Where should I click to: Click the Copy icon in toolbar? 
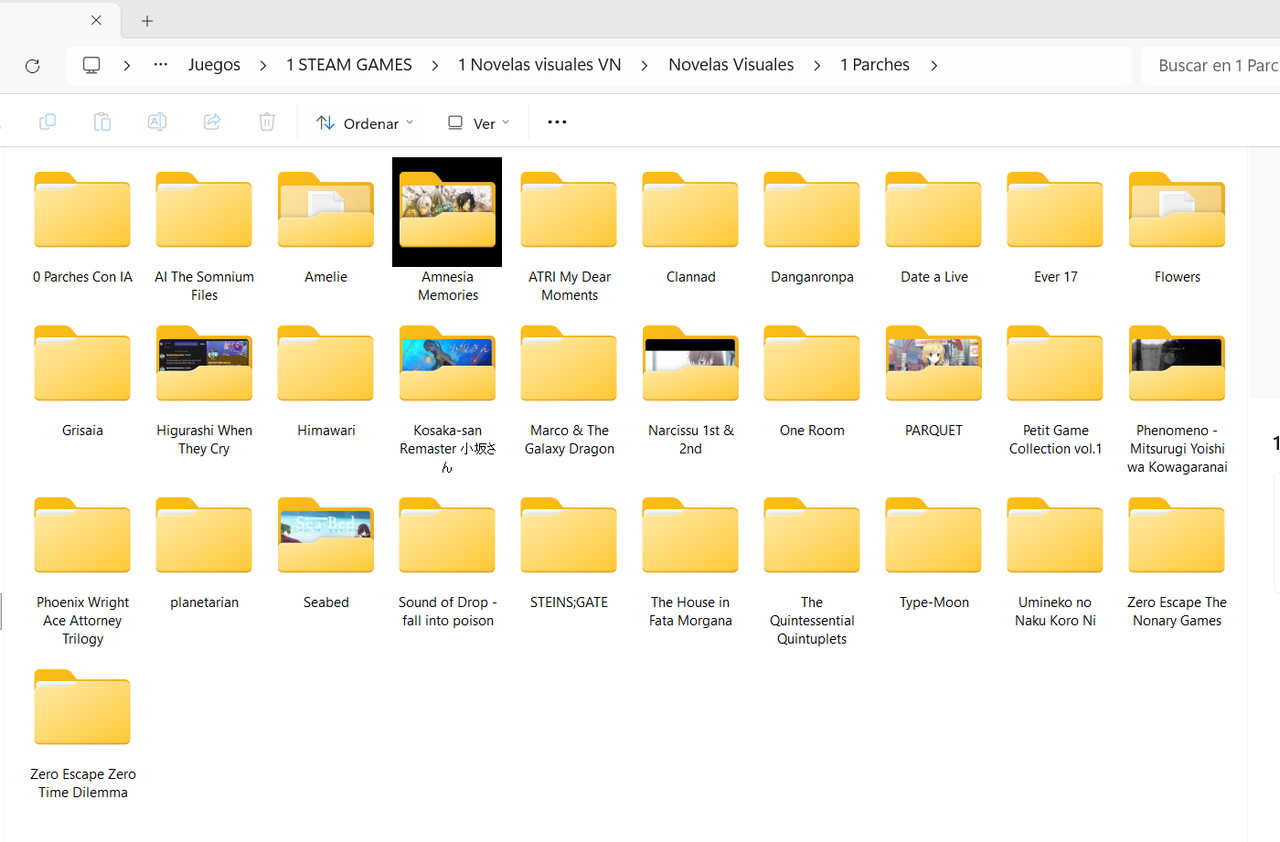coord(47,122)
